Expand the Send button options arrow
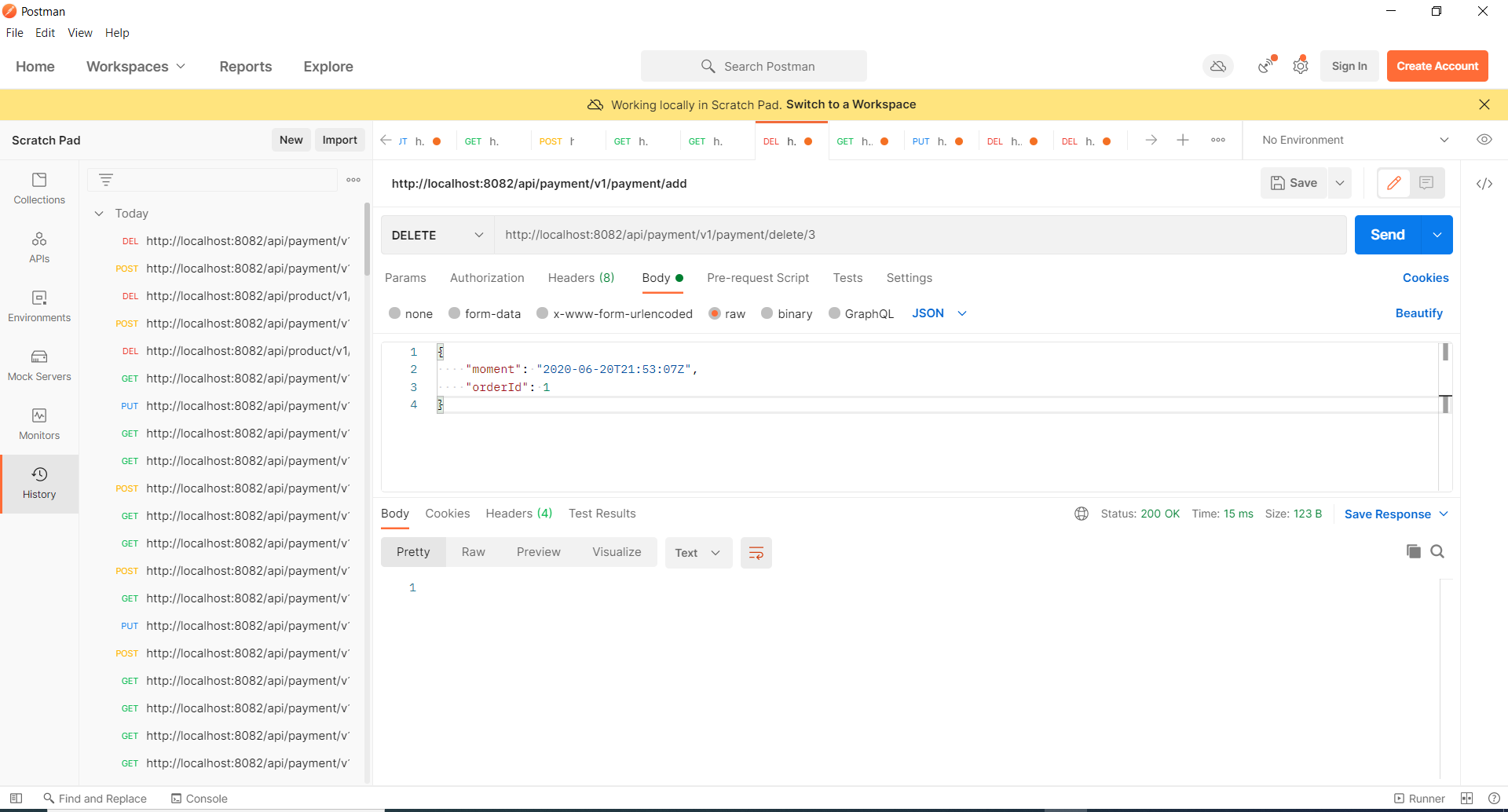The width and height of the screenshot is (1508, 812). click(x=1437, y=235)
